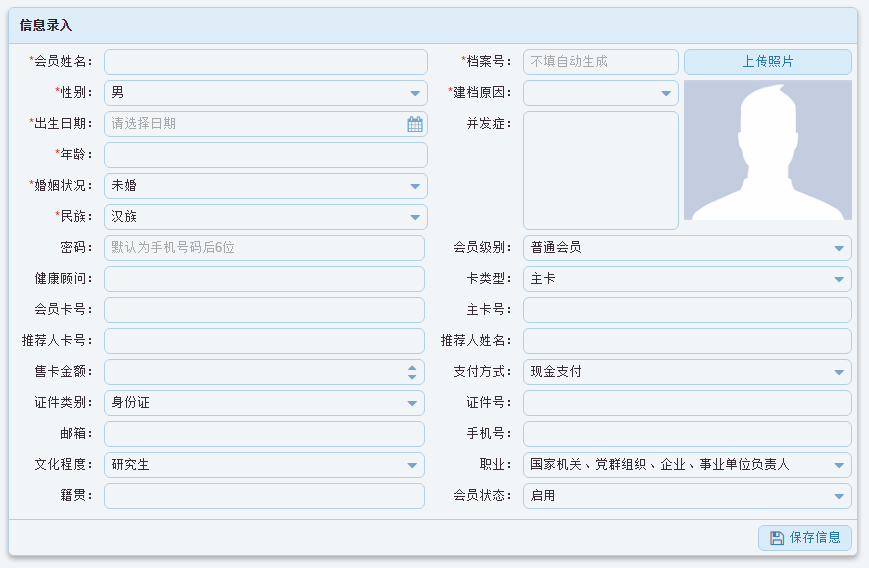Viewport: 869px width, 568px height.
Task: Open the 婚姻状况 marital status dropdown
Action: pos(415,186)
